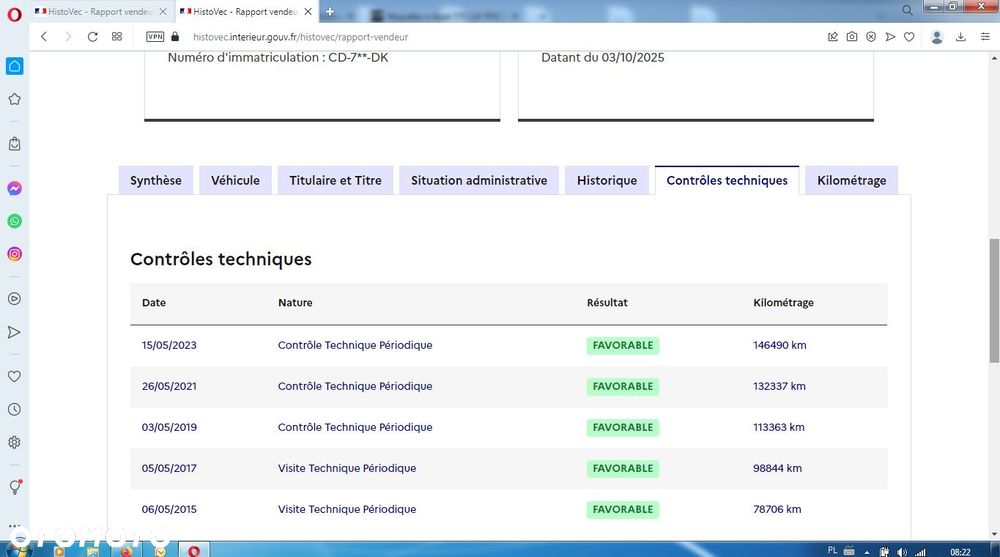This screenshot has width=1000, height=557.
Task: Open Instagram in the Opera sidebar
Action: (x=14, y=254)
